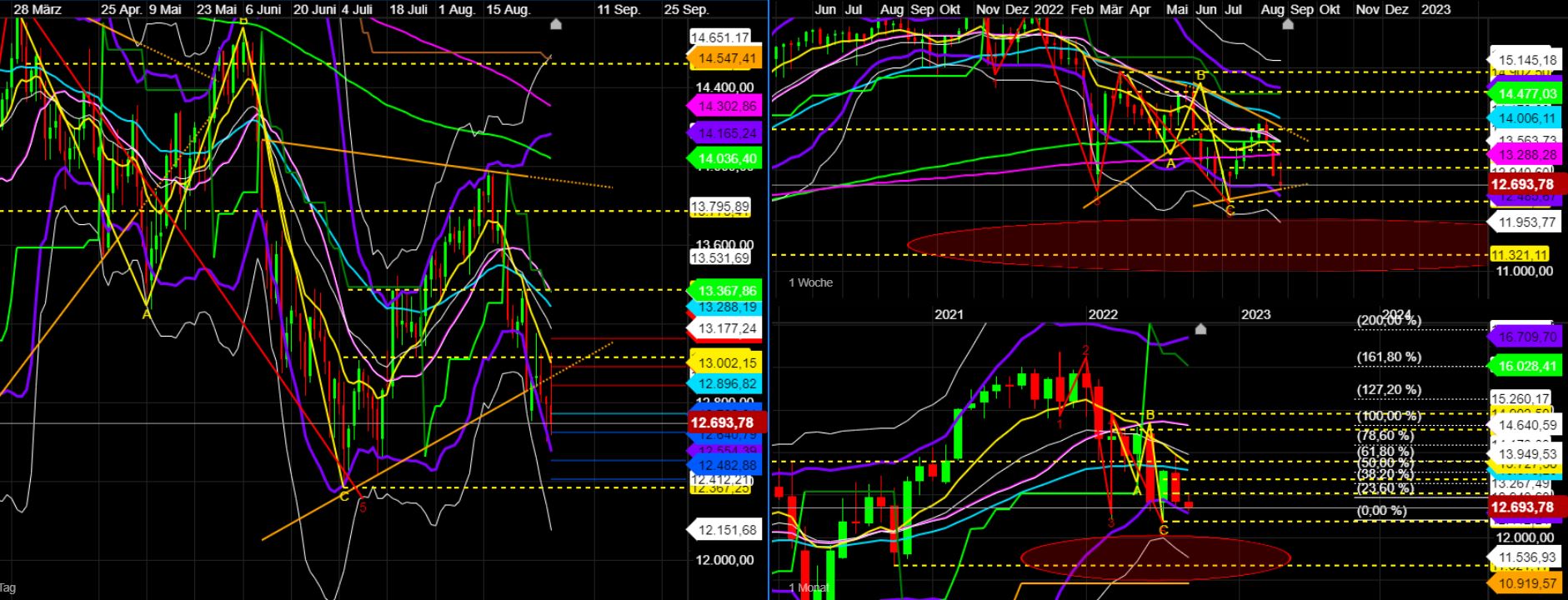The height and width of the screenshot is (600, 1568).
Task: Click the white 11.953,77 weekly price tag
Action: [1525, 222]
